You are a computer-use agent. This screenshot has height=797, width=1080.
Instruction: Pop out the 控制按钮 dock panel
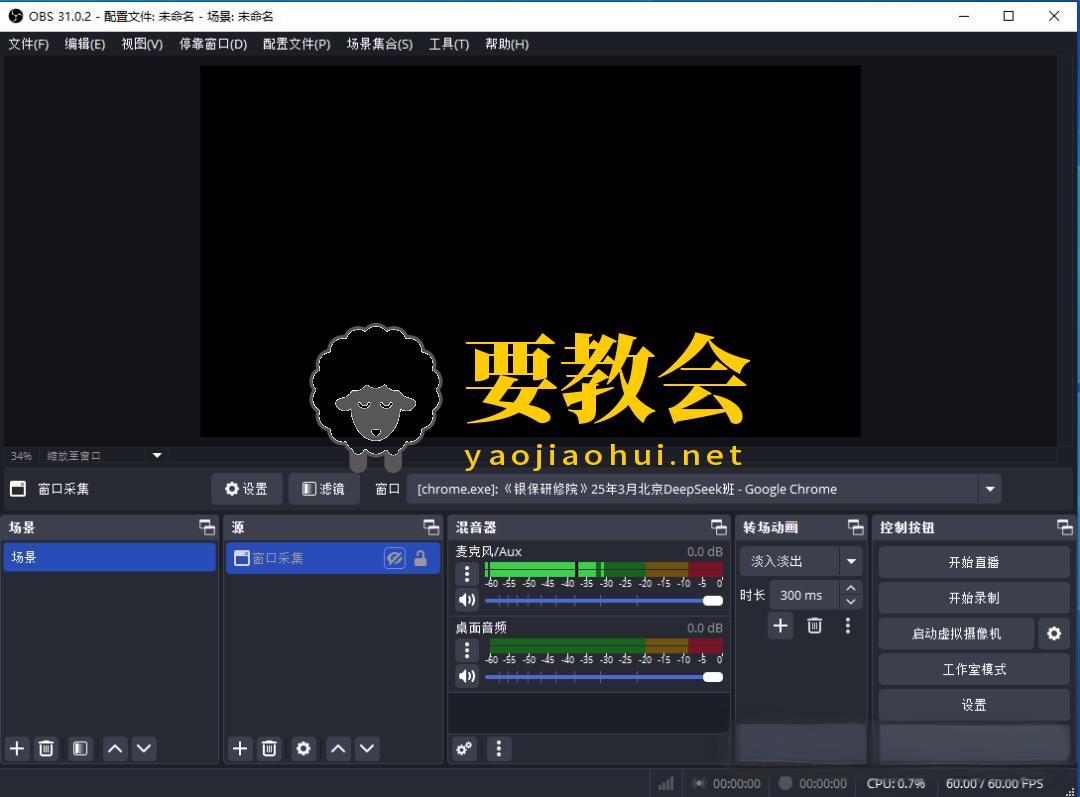point(1065,528)
